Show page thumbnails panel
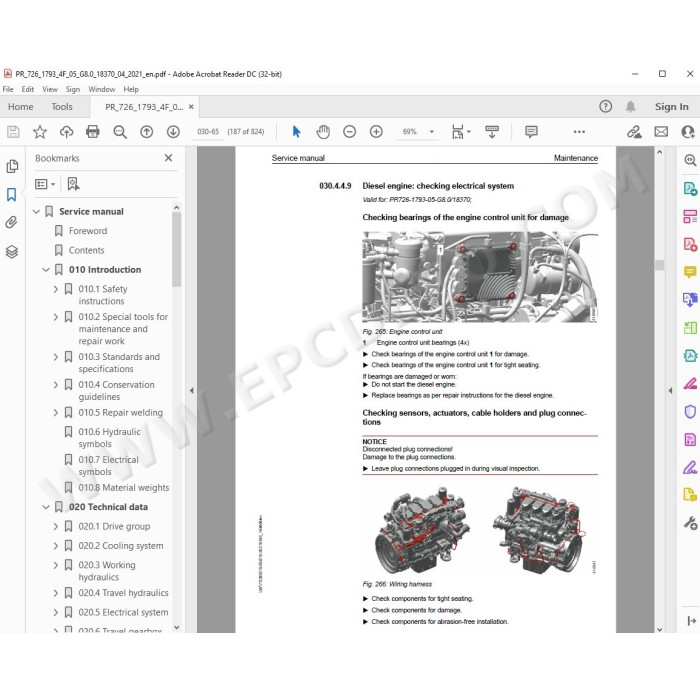700x700 pixels. [12, 166]
